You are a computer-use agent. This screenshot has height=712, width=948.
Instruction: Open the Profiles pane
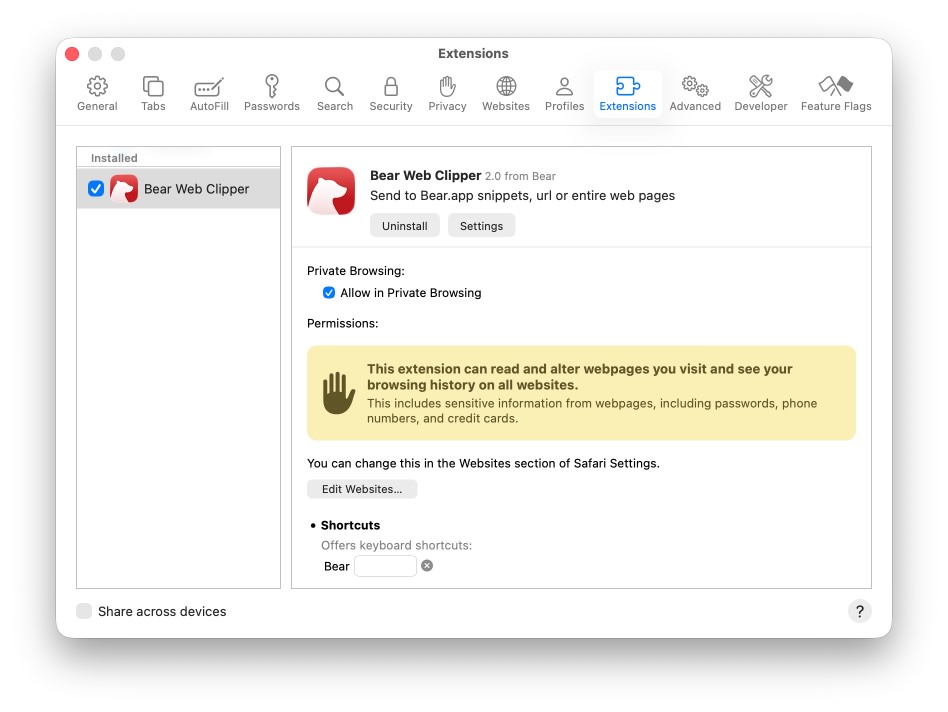[x=564, y=94]
